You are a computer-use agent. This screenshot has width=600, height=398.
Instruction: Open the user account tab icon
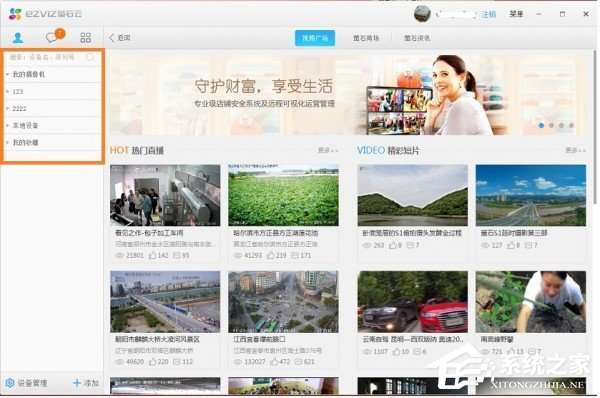pyautogui.click(x=18, y=38)
